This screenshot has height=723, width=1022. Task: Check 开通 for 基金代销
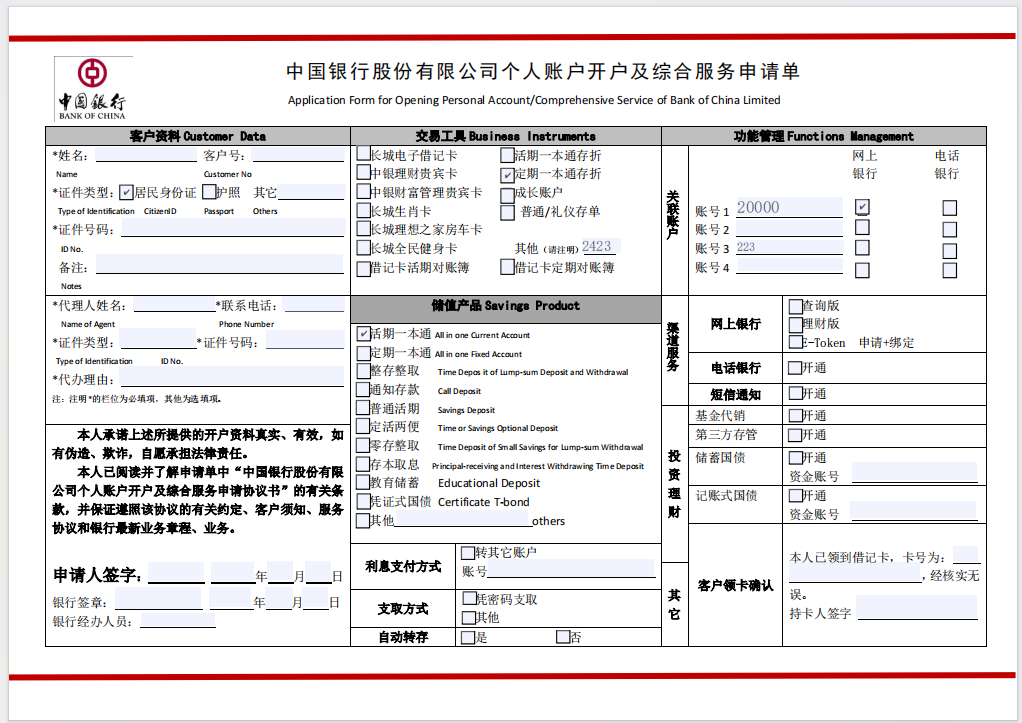pyautogui.click(x=795, y=415)
